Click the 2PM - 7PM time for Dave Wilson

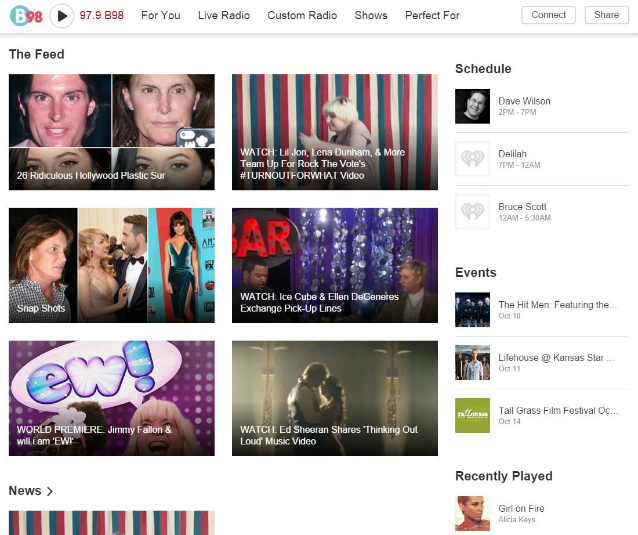pyautogui.click(x=517, y=112)
